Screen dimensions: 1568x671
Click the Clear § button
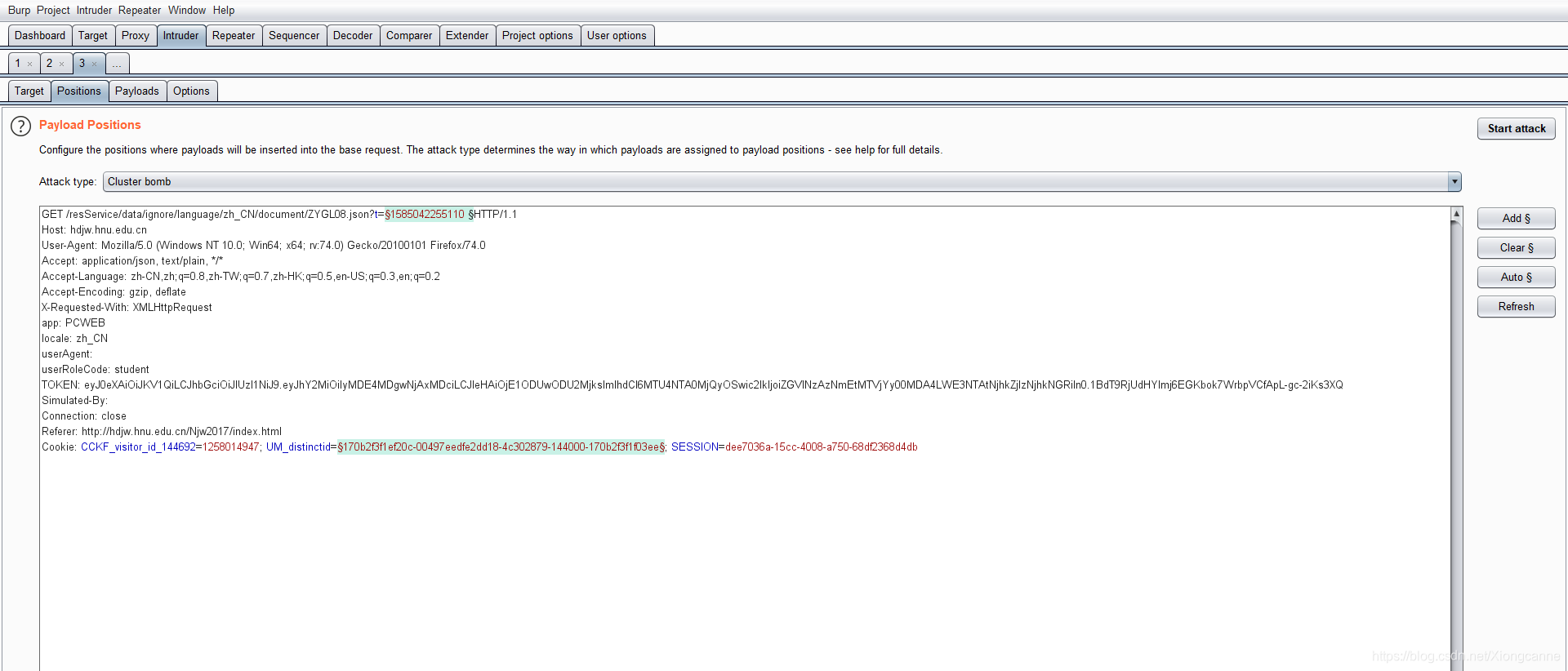click(1517, 248)
